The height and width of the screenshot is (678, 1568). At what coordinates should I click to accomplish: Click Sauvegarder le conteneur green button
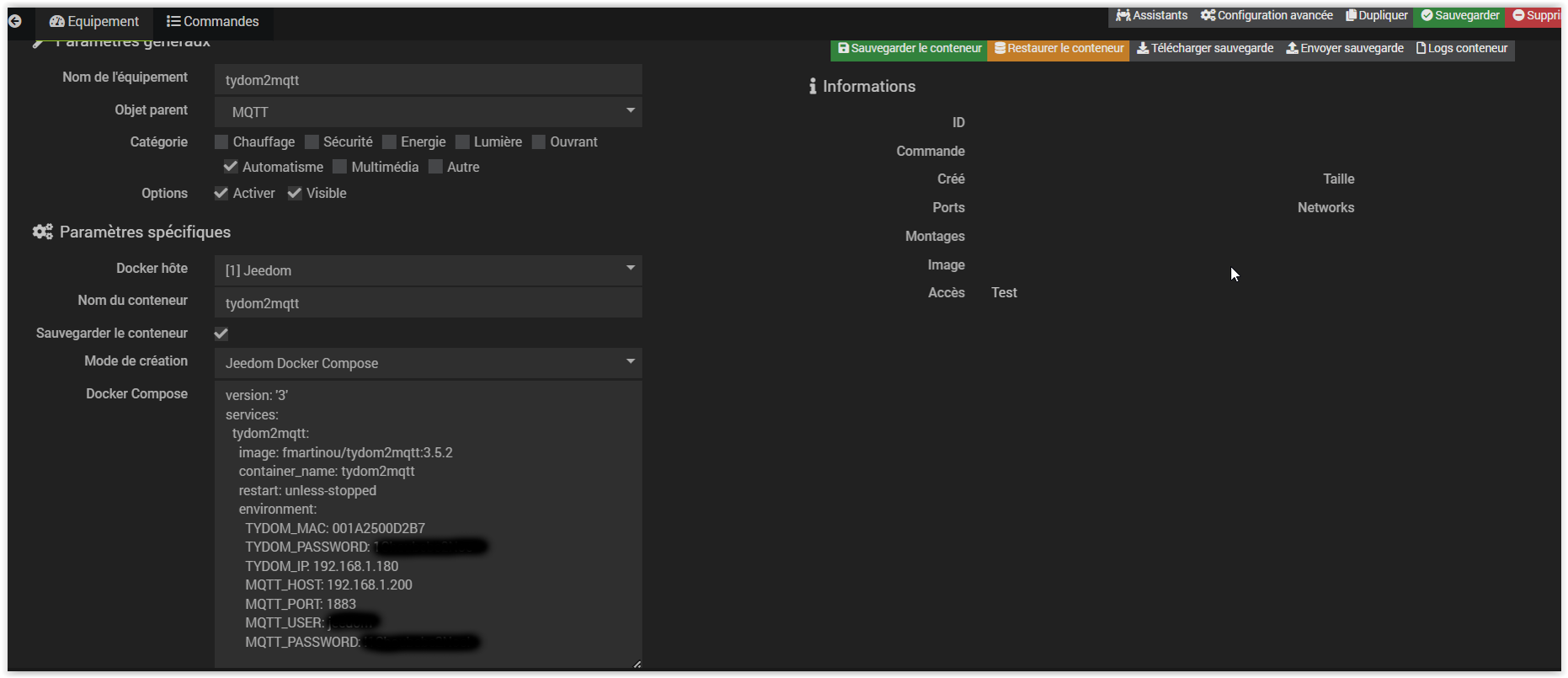pyautogui.click(x=909, y=49)
